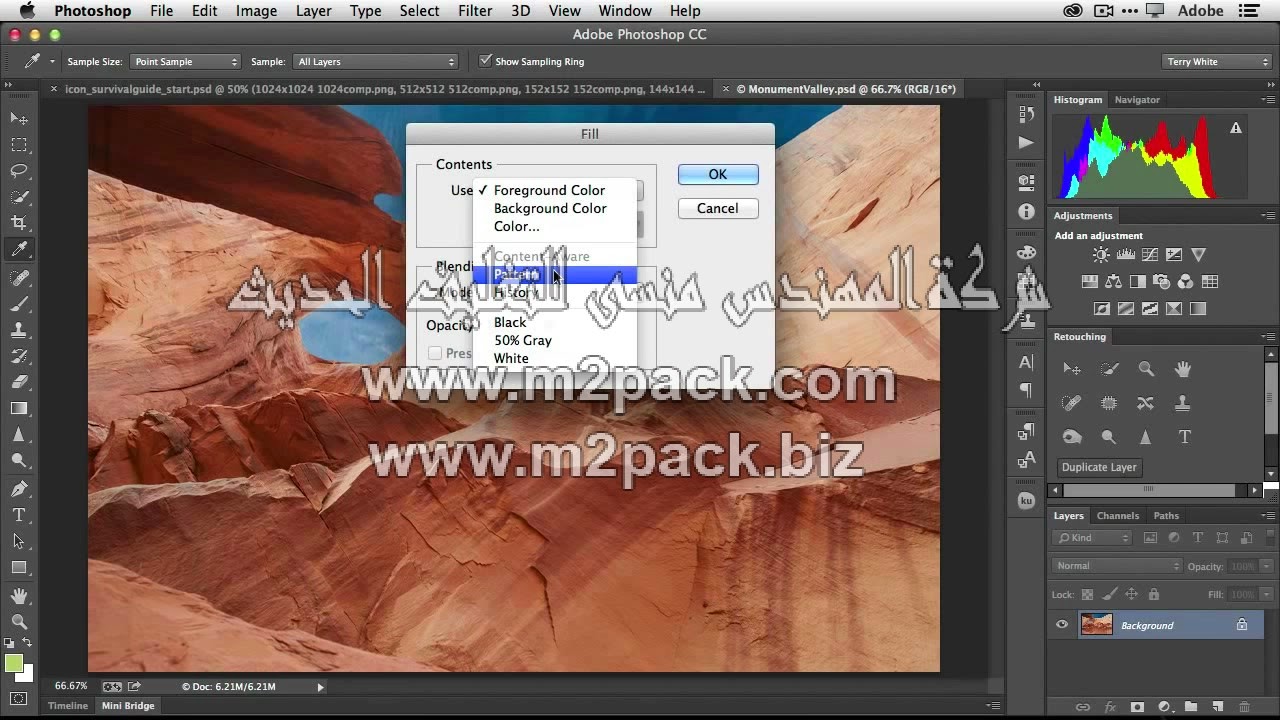Viewport: 1280px width, 720px height.
Task: Toggle lock all in Layers panel
Action: click(x=1154, y=594)
